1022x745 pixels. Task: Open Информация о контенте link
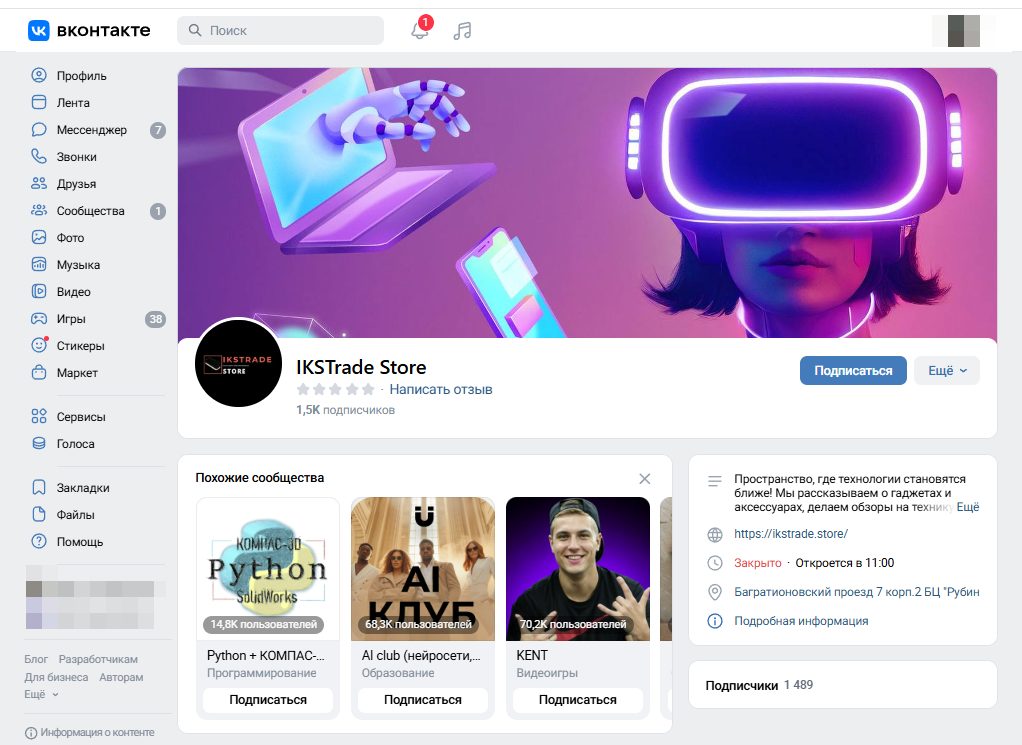click(90, 733)
